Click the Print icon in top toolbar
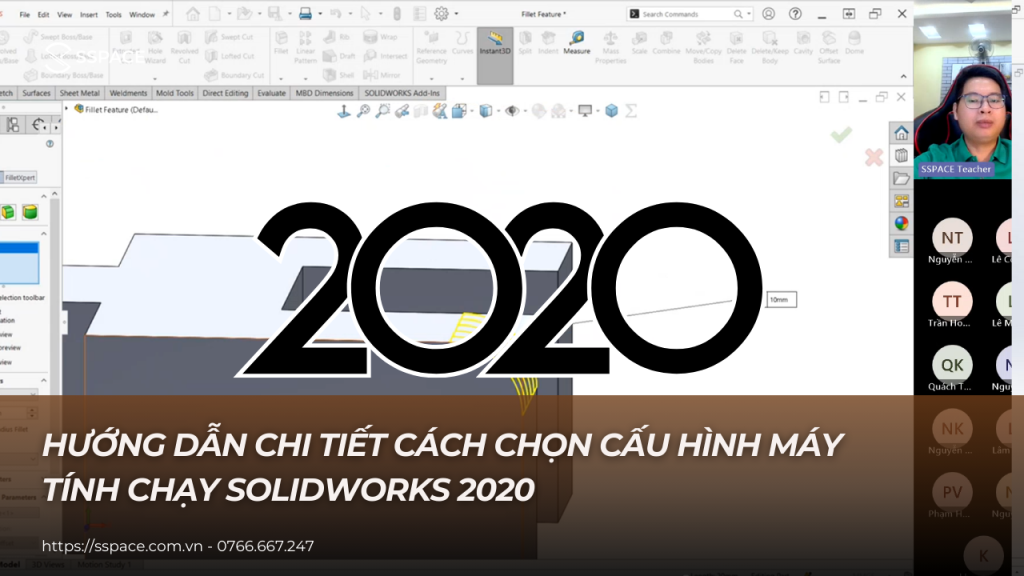Viewport: 1024px width, 576px height. click(305, 14)
